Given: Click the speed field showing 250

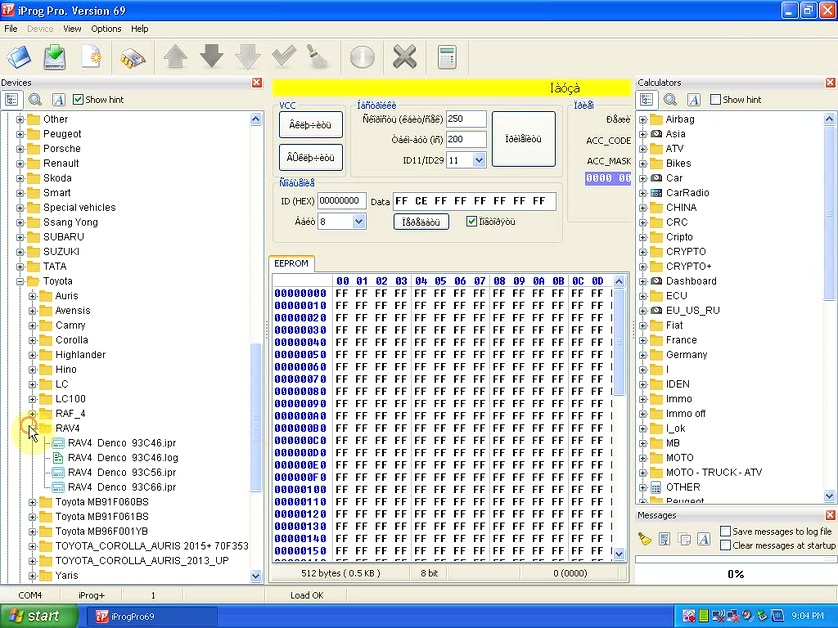Looking at the screenshot, I should pos(466,119).
